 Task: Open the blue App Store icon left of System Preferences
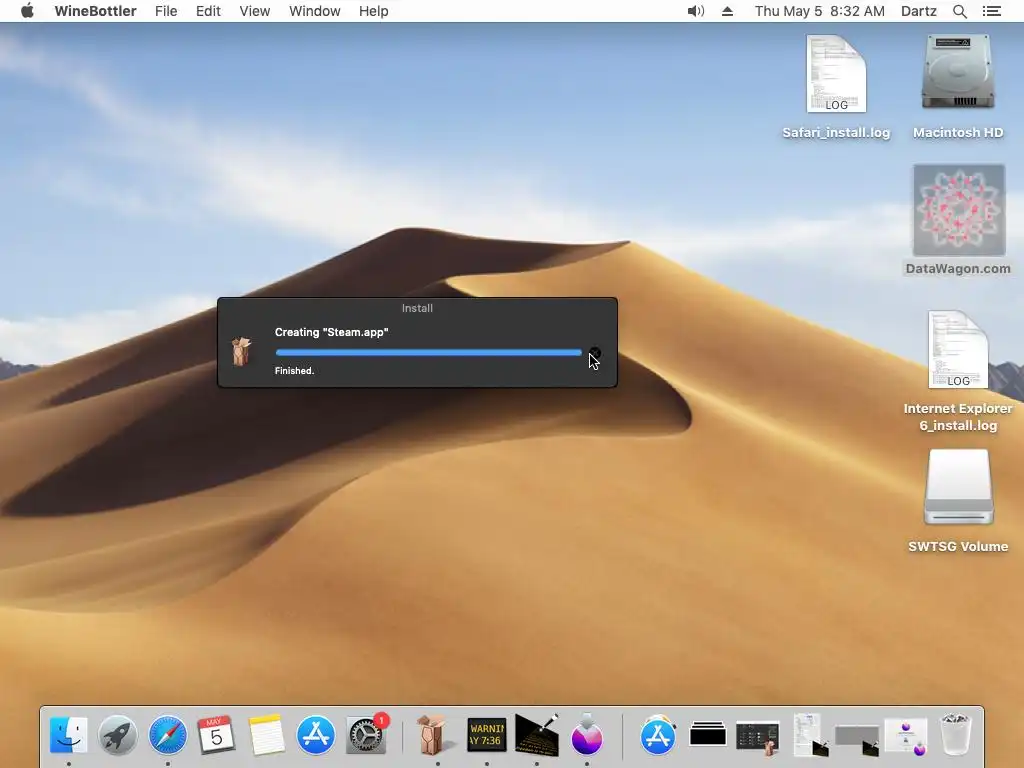[x=315, y=735]
